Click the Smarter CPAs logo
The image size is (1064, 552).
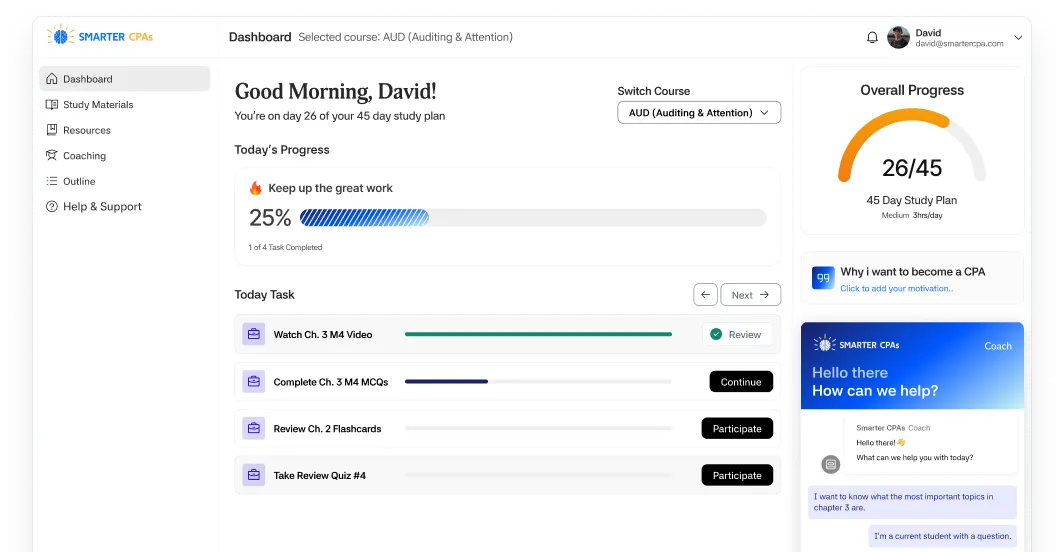click(x=100, y=37)
